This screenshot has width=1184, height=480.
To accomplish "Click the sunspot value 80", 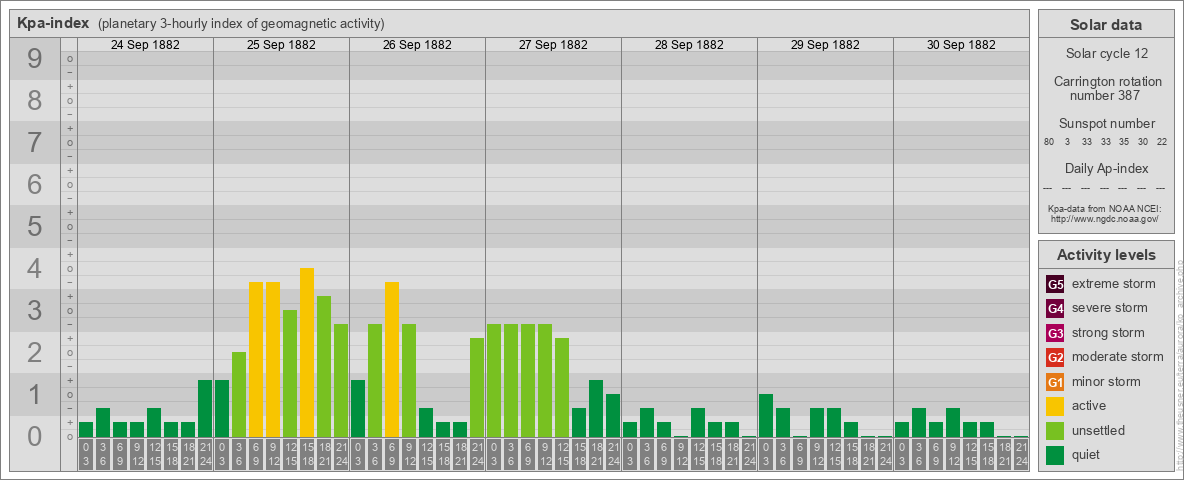I will tap(1049, 142).
